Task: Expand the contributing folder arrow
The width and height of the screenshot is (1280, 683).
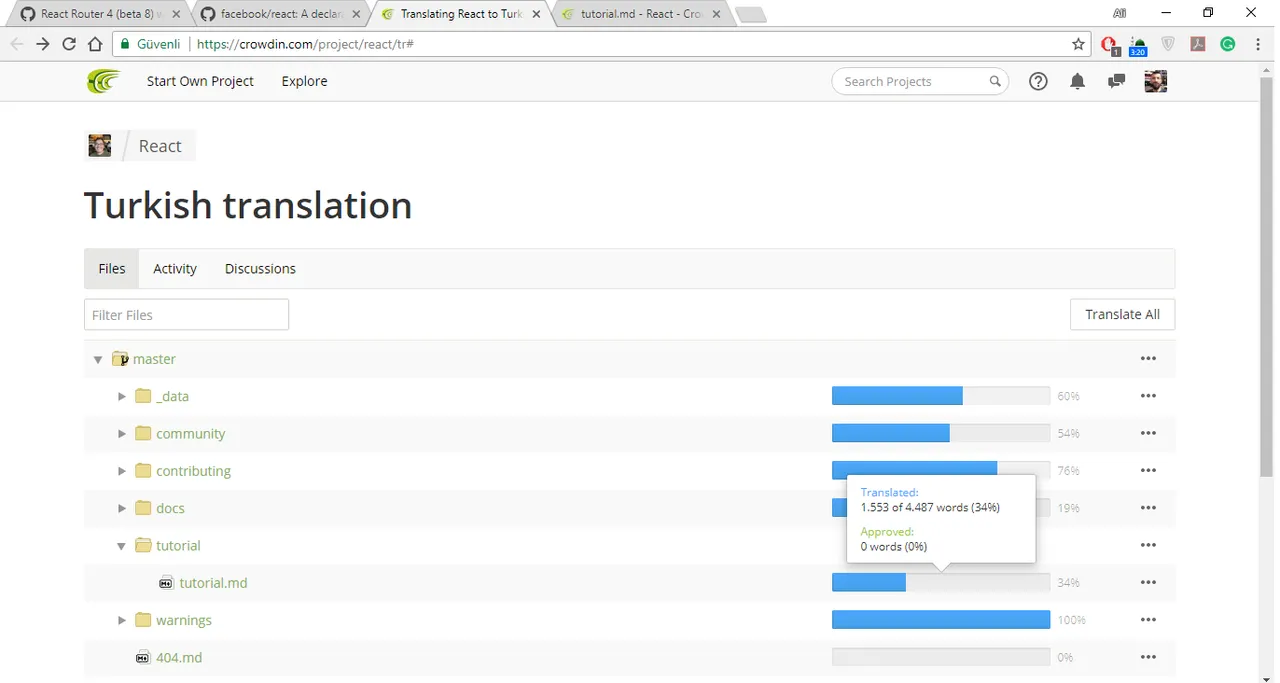Action: (x=122, y=470)
